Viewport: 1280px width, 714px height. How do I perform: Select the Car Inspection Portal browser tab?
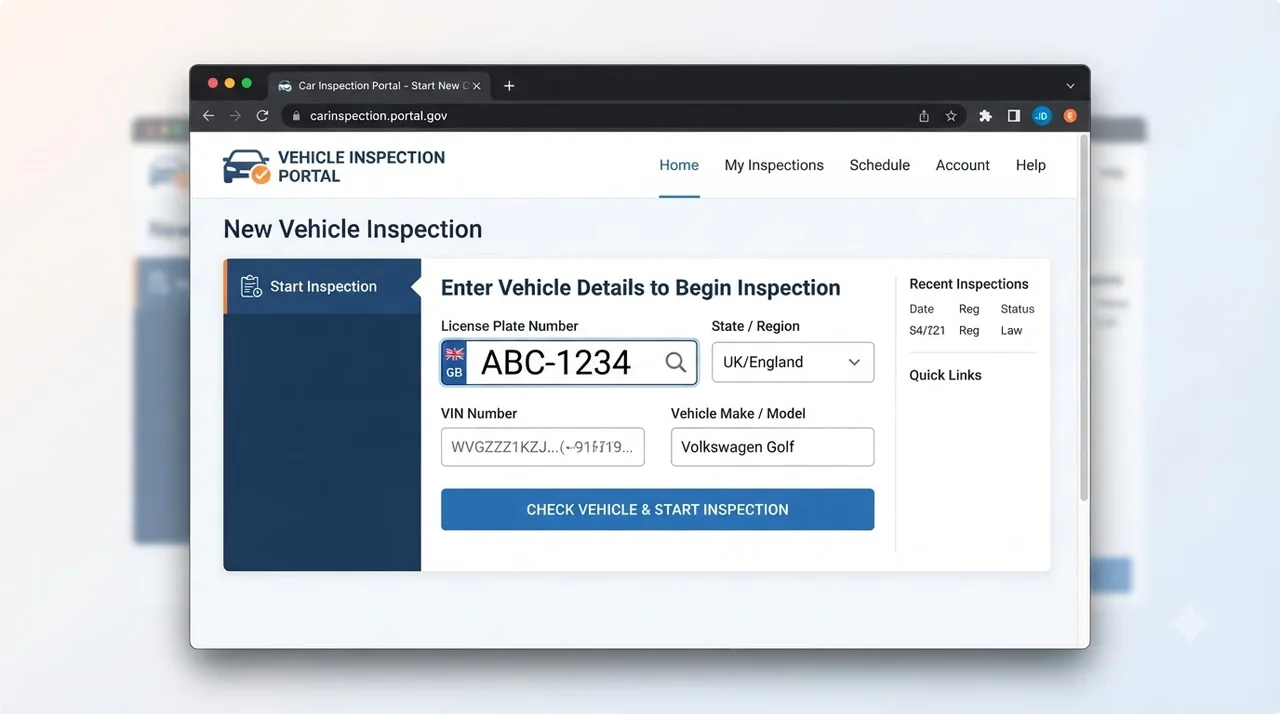[377, 86]
